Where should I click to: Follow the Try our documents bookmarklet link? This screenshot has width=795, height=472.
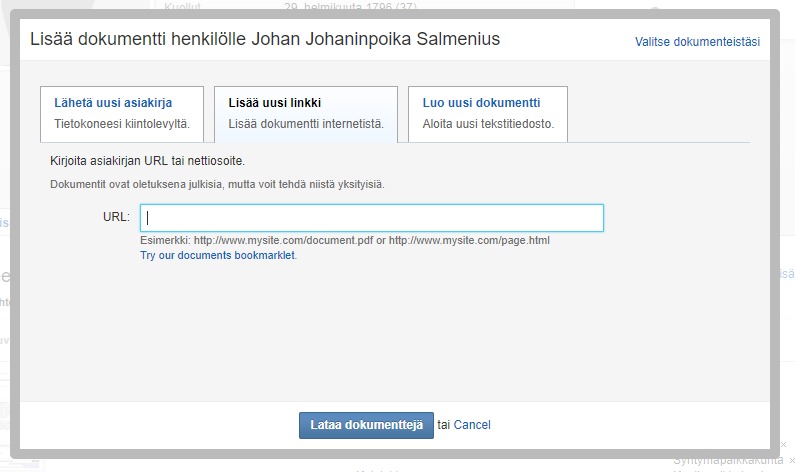click(x=219, y=255)
